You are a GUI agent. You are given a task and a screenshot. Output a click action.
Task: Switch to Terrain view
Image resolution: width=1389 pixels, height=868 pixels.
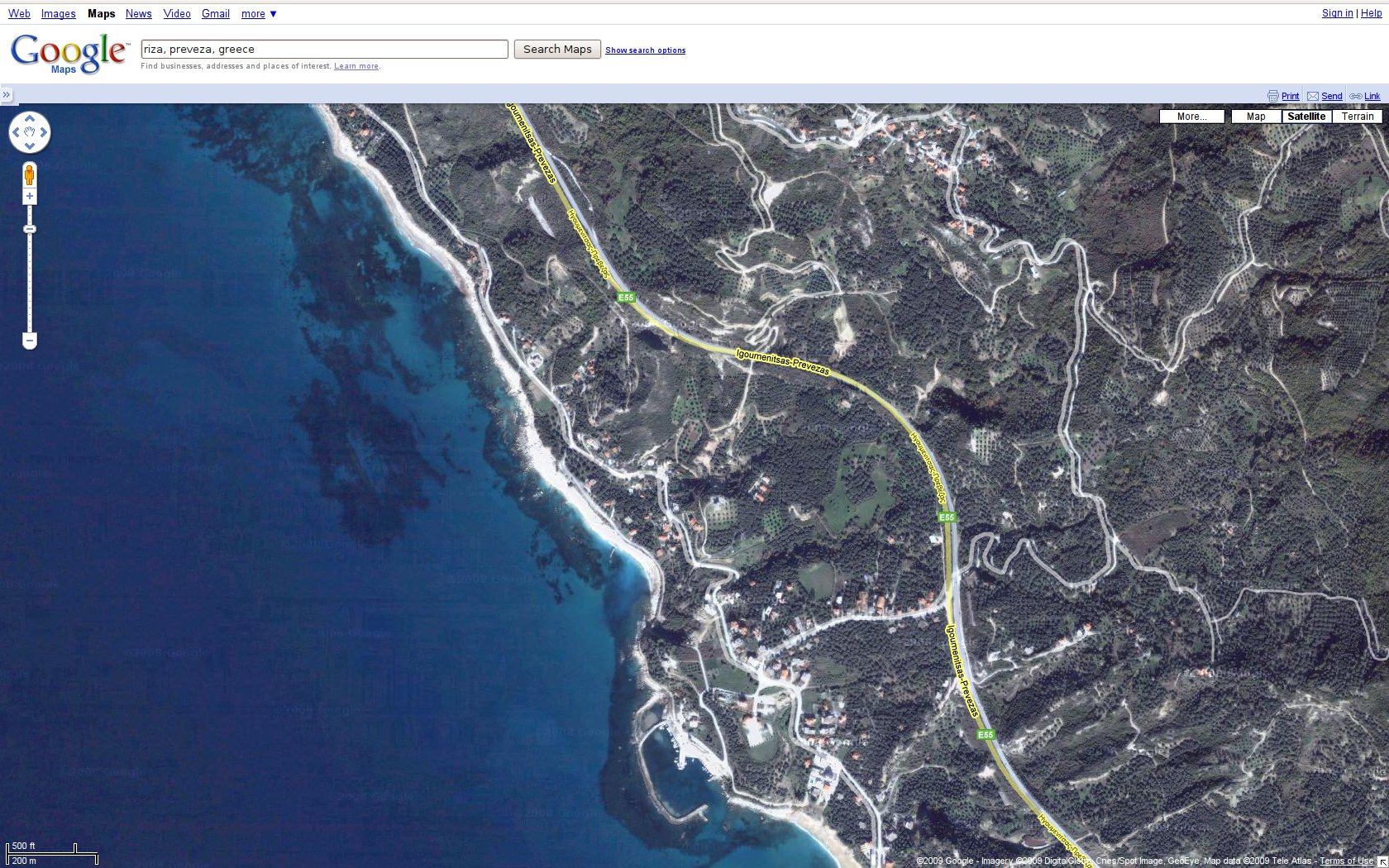[x=1357, y=117]
